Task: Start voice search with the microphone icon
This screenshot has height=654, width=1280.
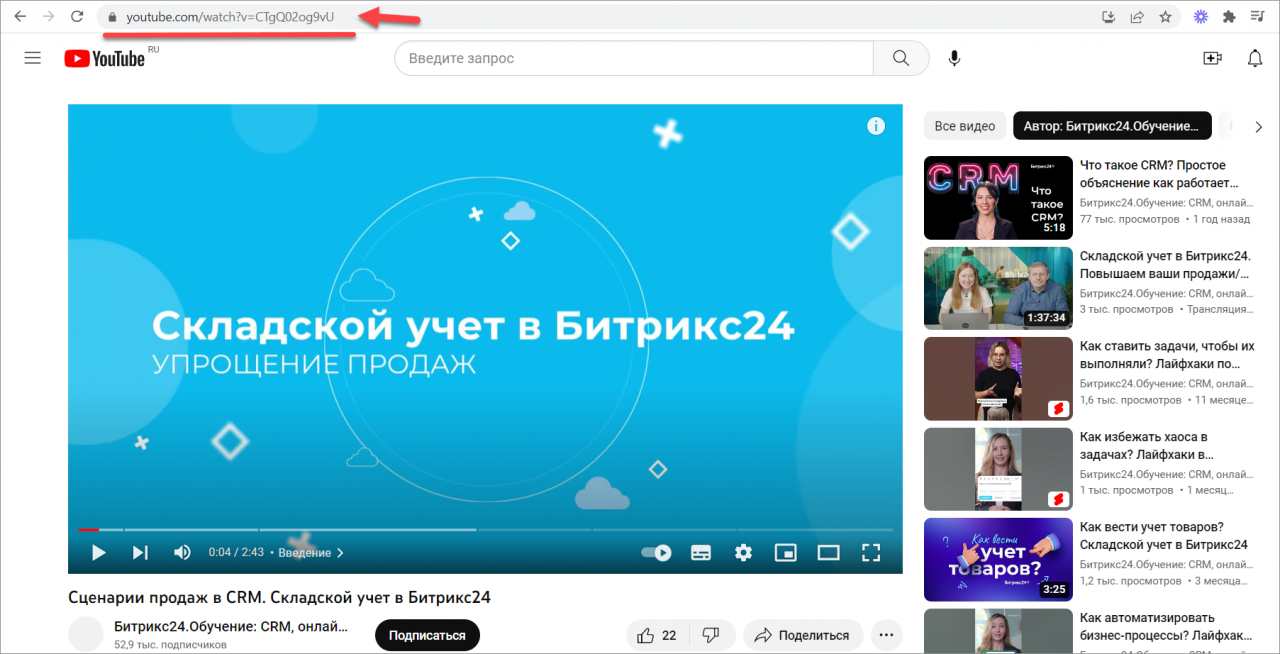Action: [x=954, y=58]
